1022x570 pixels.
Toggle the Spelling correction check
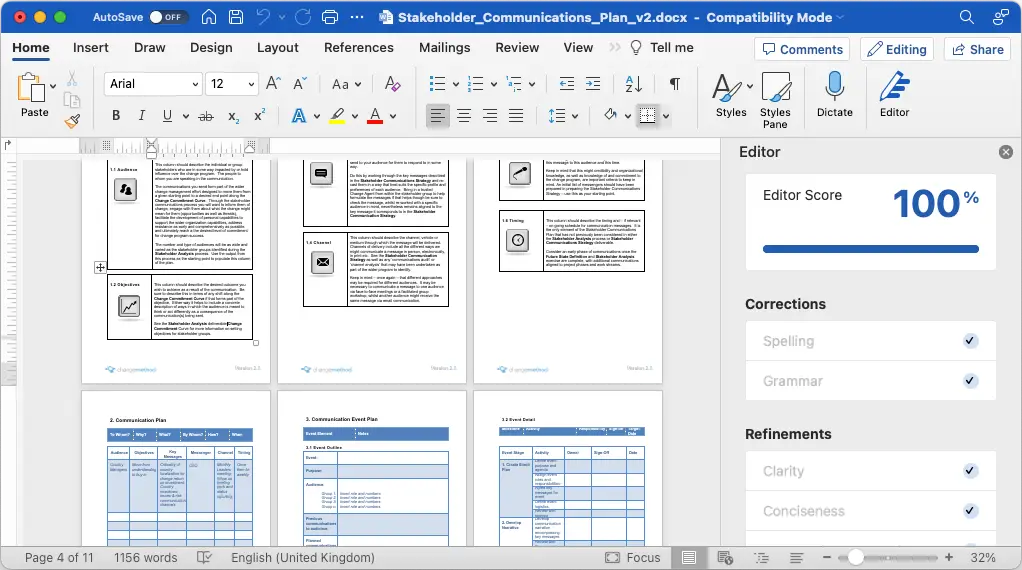tap(970, 341)
